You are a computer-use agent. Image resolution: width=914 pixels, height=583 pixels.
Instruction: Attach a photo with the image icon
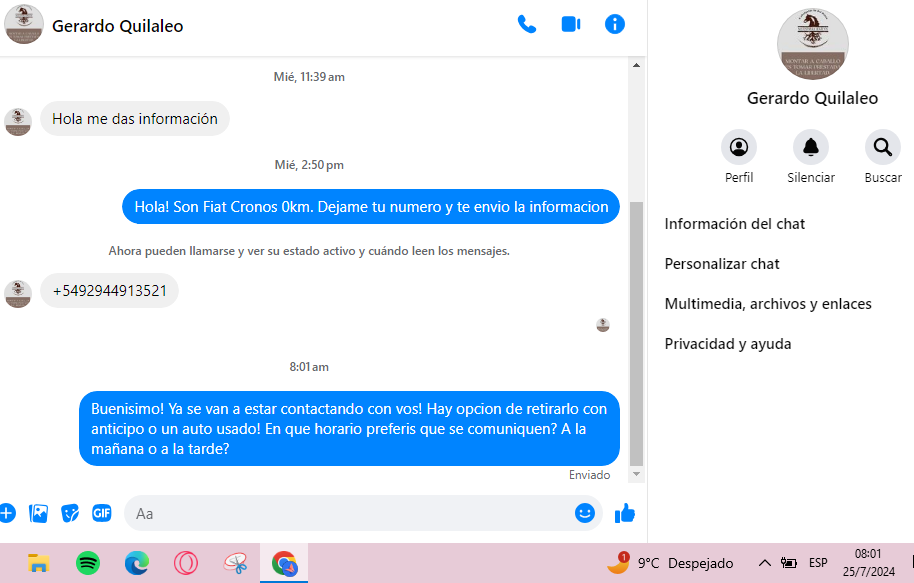(38, 514)
